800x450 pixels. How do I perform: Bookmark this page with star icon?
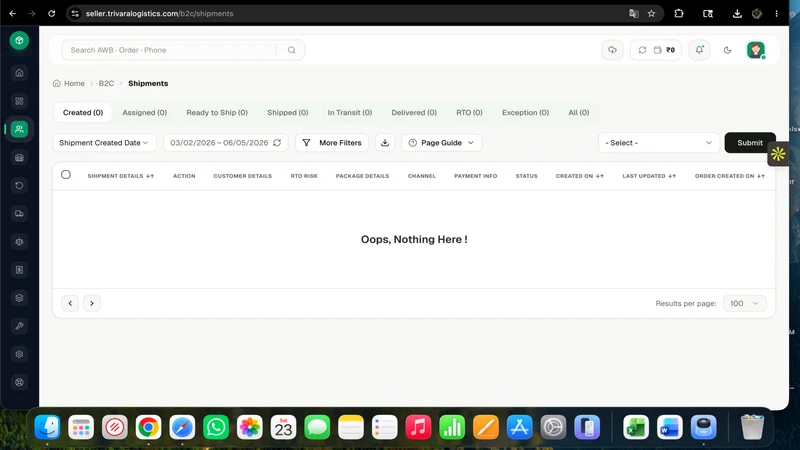(652, 14)
